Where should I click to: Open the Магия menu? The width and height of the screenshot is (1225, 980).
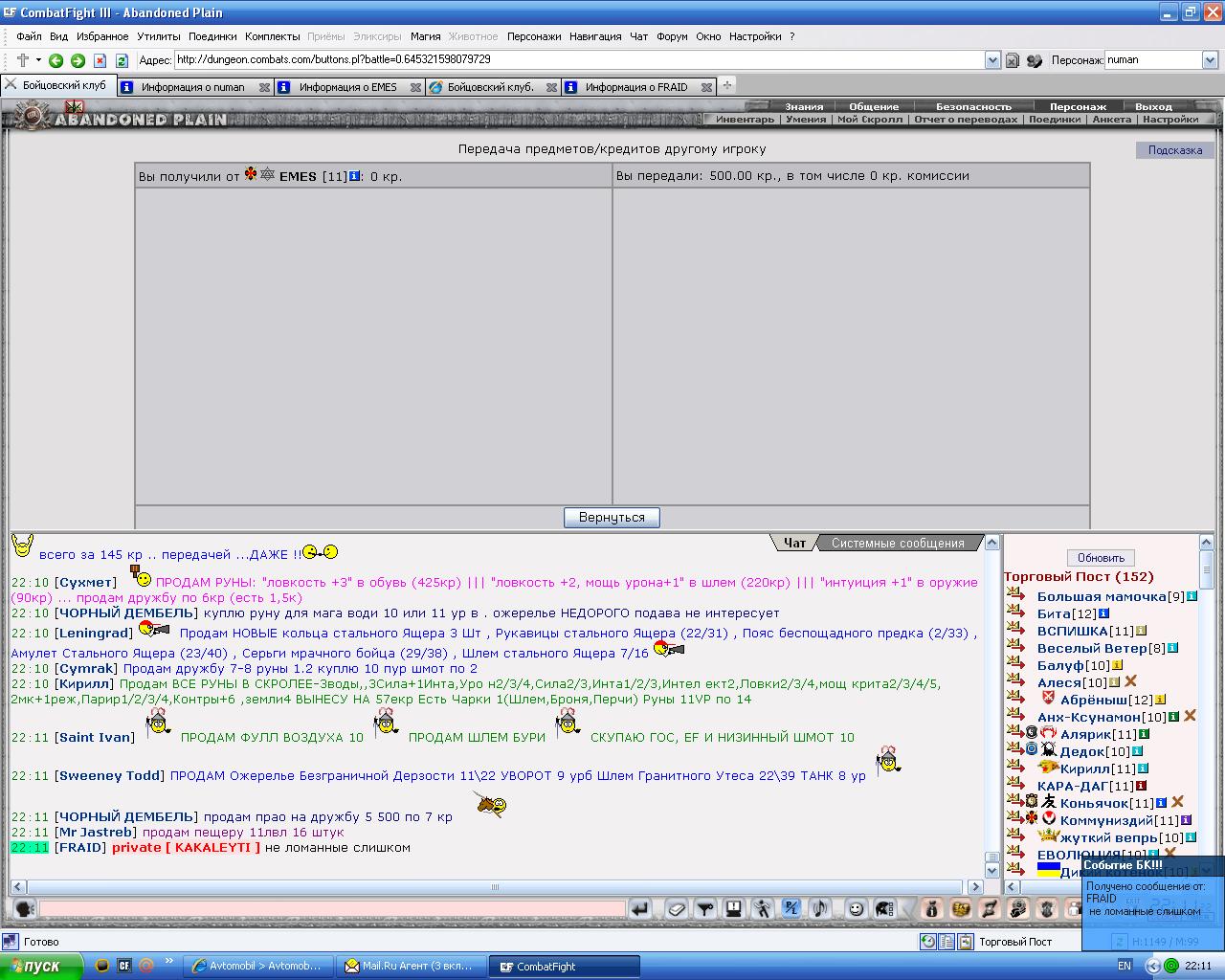coord(425,36)
